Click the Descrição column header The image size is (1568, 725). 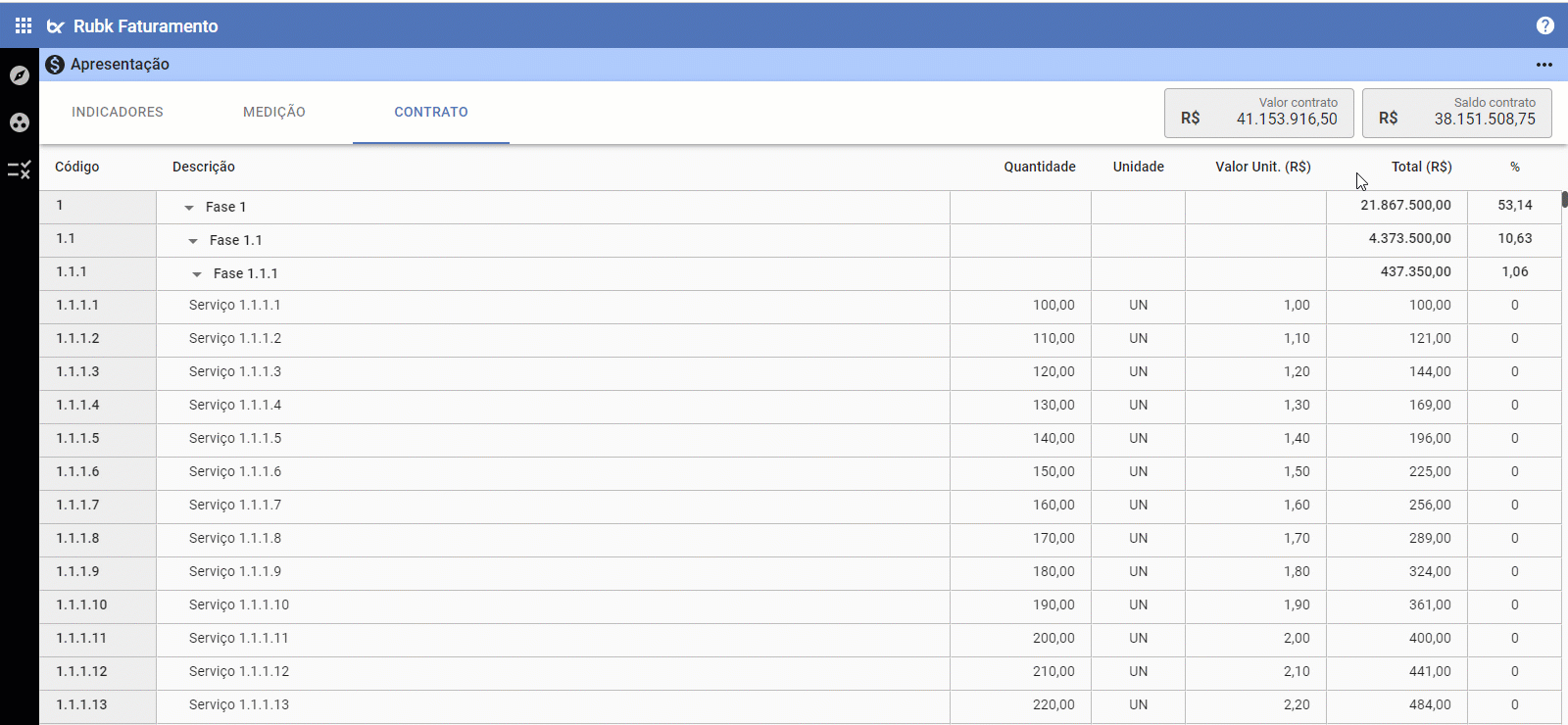coord(204,167)
